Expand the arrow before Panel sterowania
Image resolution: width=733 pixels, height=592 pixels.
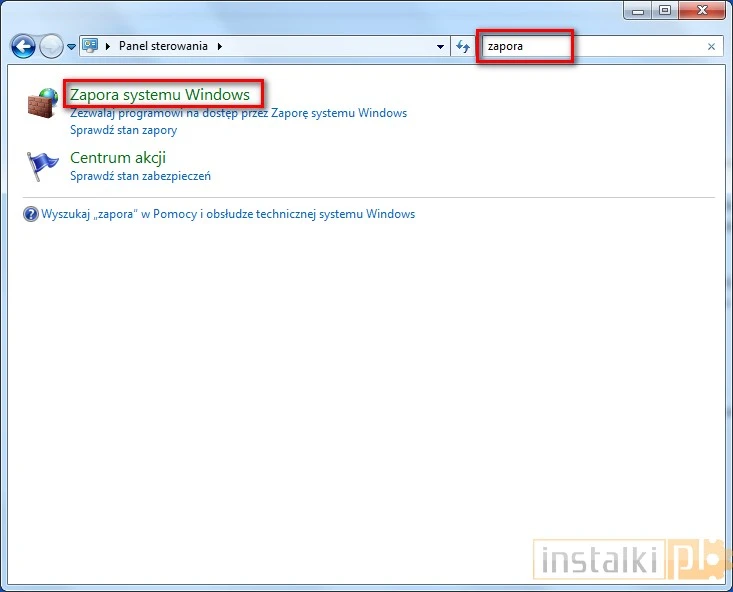pyautogui.click(x=108, y=46)
